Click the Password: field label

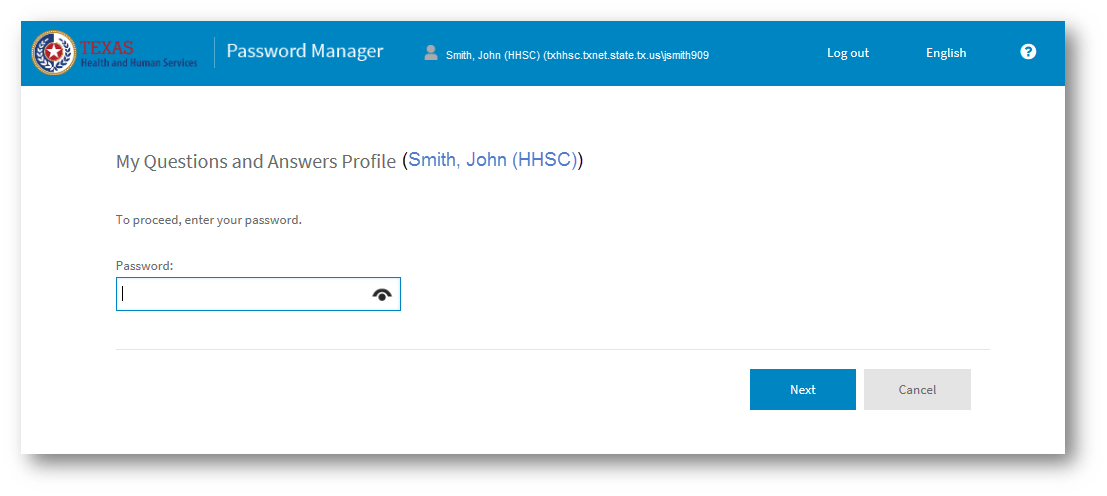point(145,266)
